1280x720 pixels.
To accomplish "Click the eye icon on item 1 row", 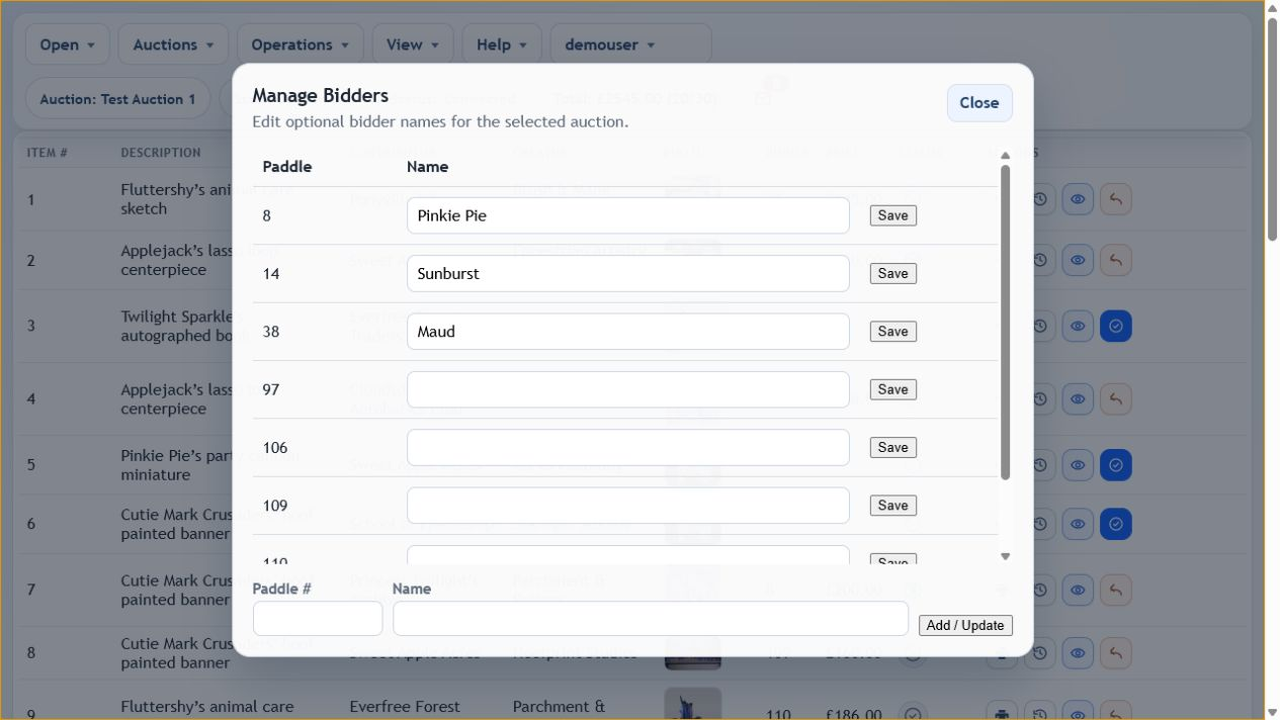I will point(1078,199).
